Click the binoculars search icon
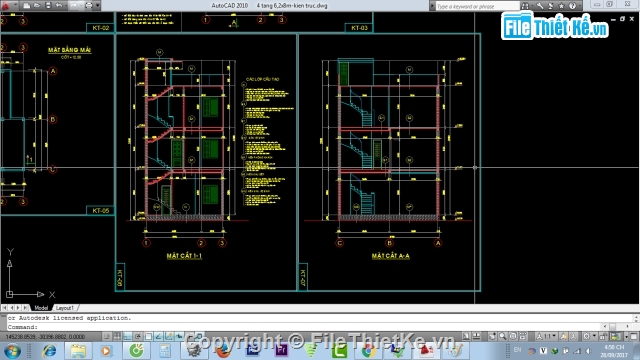This screenshot has width=640, height=360. click(x=525, y=6)
